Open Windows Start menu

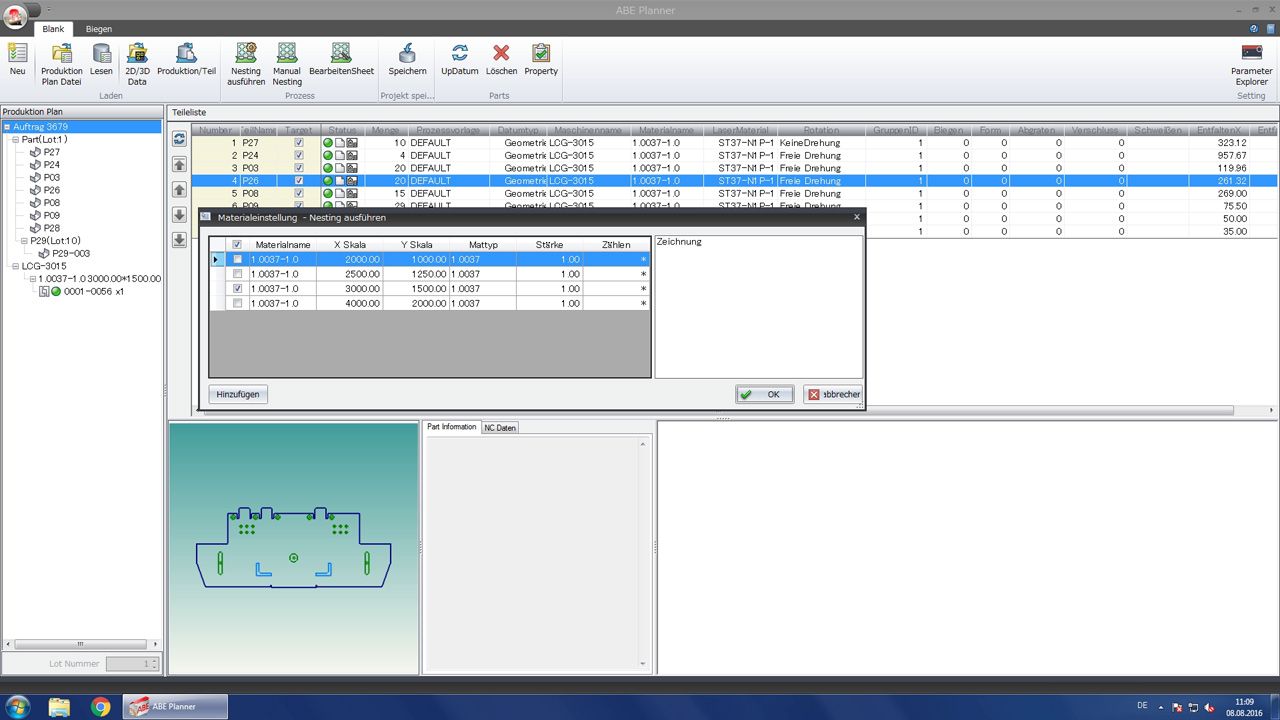click(x=17, y=707)
